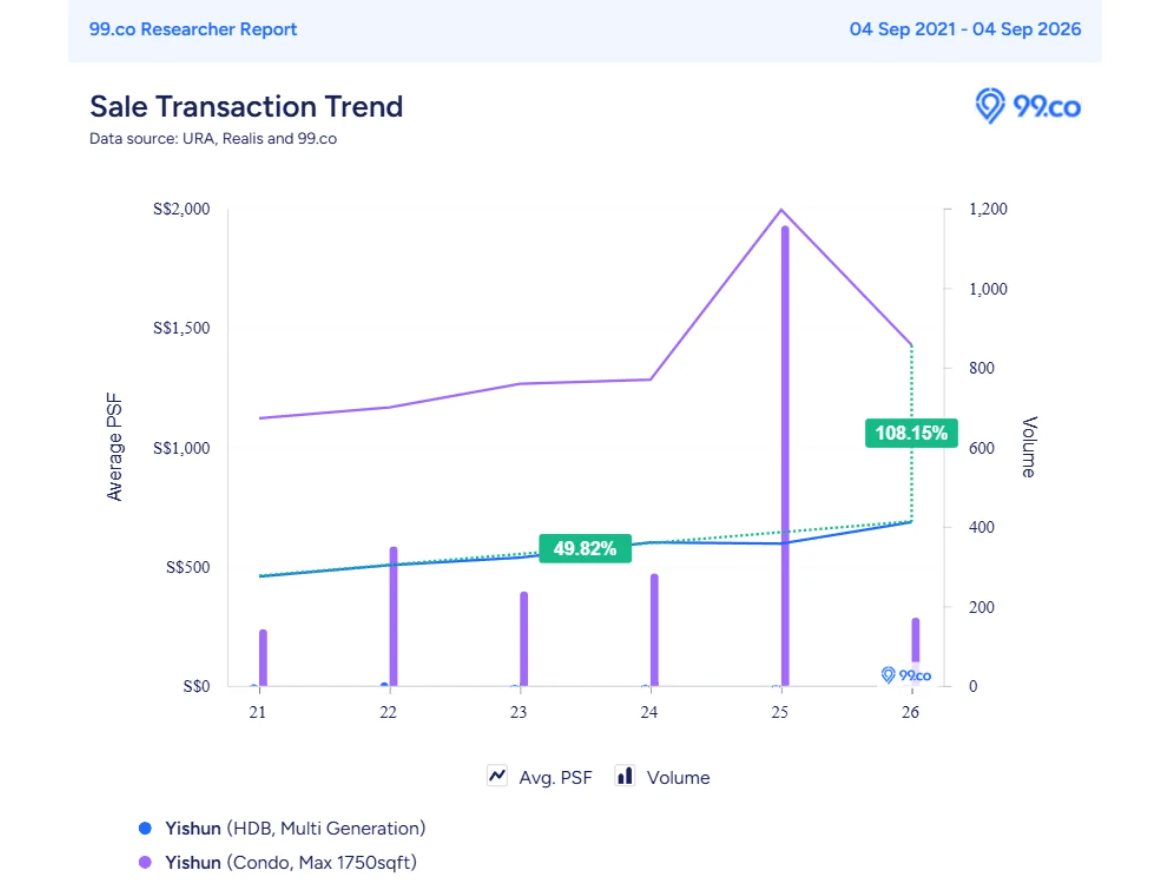This screenshot has width=1167, height=891.
Task: Click the purple dot for Yishun Condo
Action: [x=145, y=862]
